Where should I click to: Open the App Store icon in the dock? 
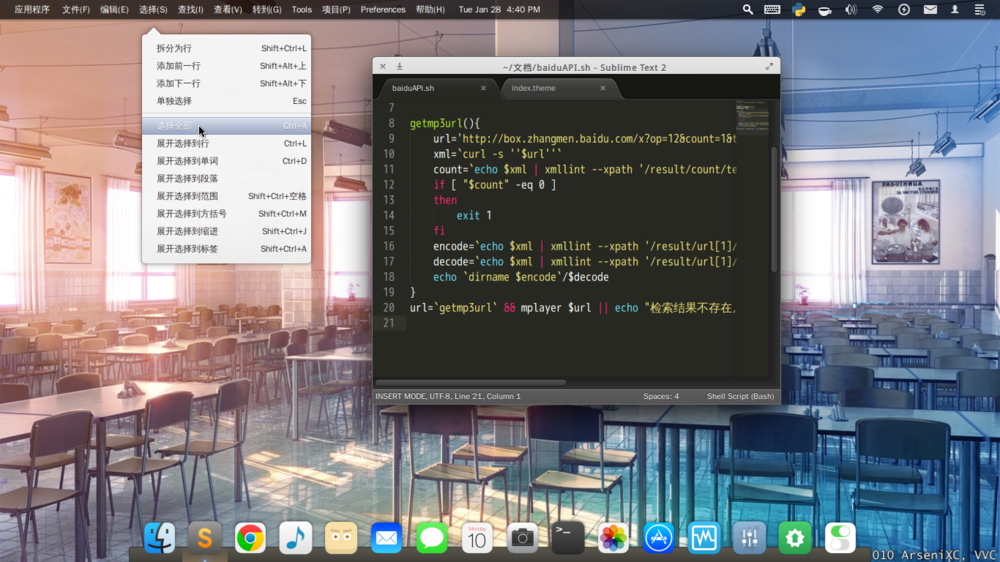(658, 538)
